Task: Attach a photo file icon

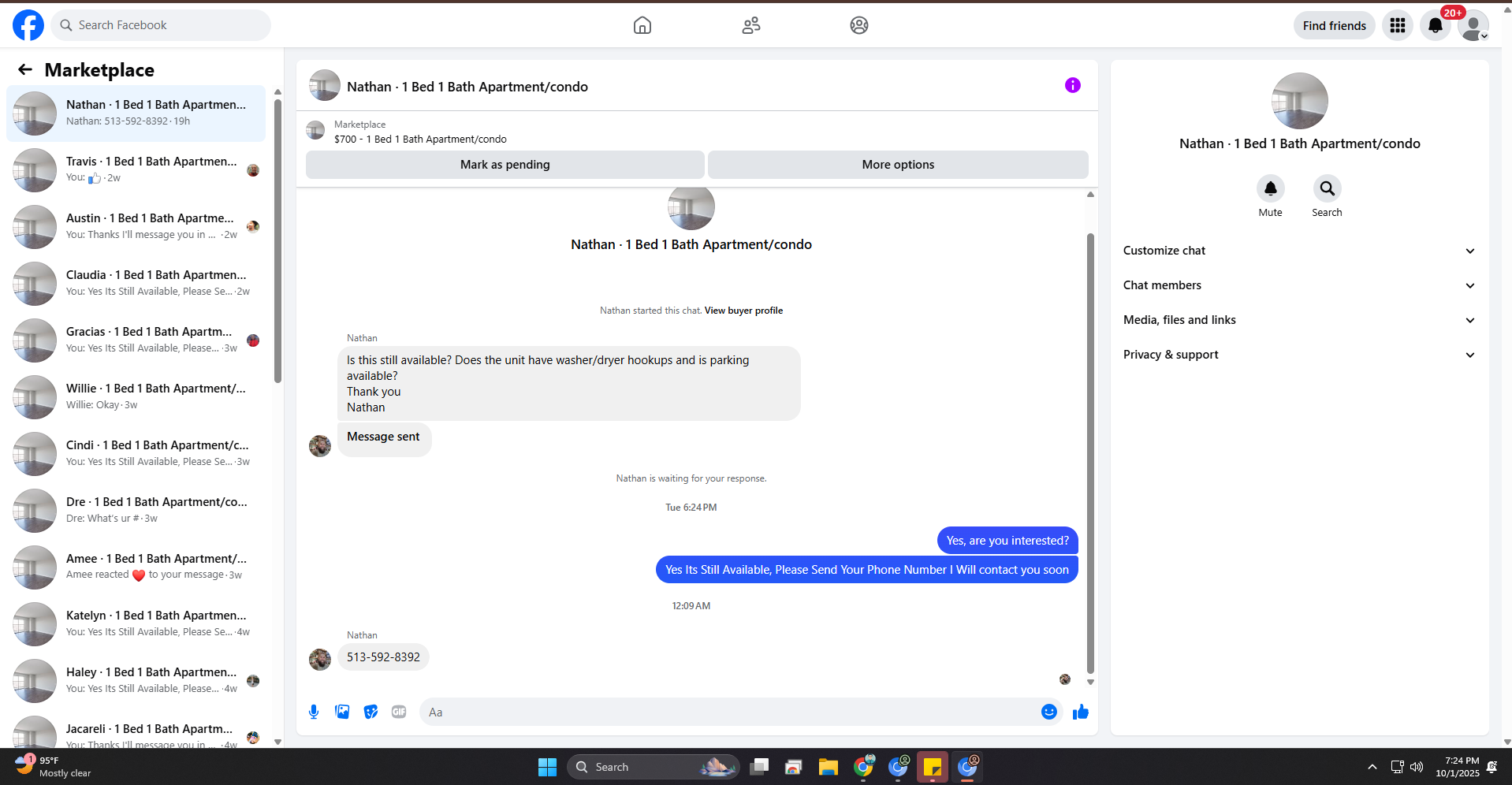Action: [342, 712]
